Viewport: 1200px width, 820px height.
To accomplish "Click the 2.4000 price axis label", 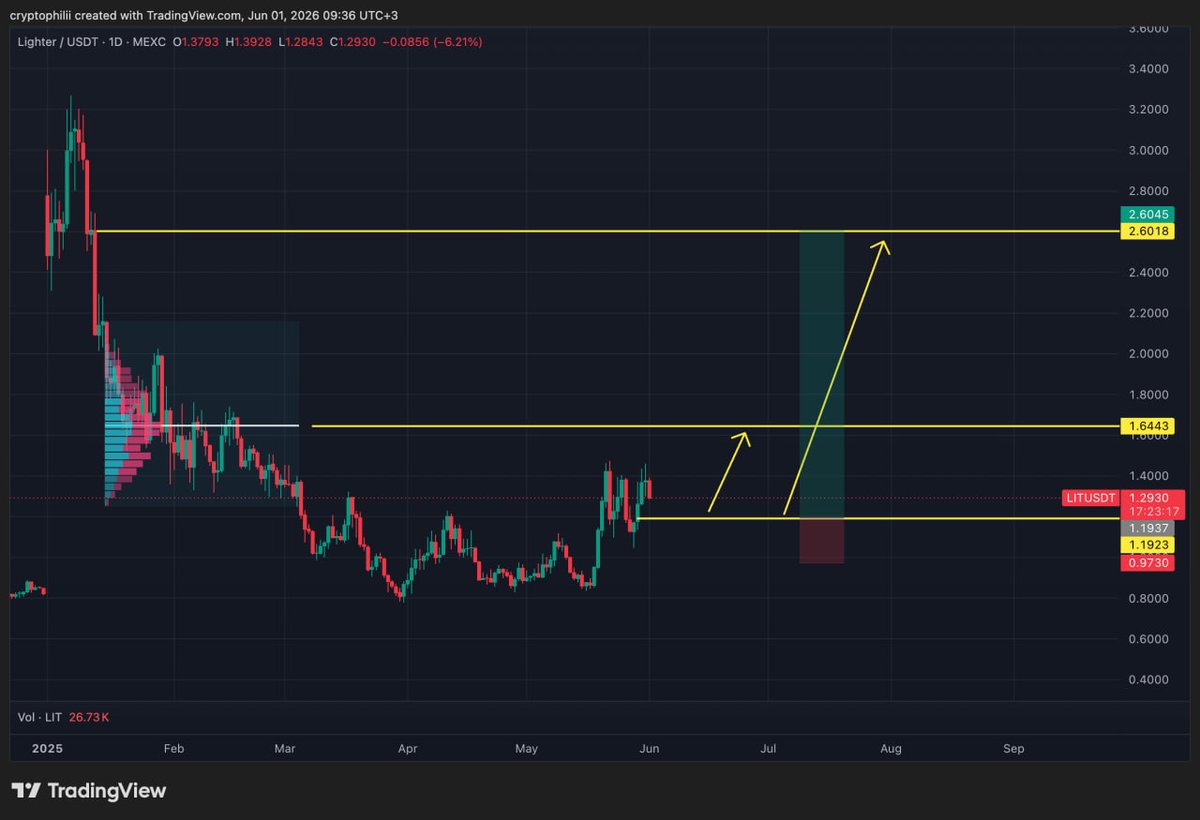I will 1147,272.
